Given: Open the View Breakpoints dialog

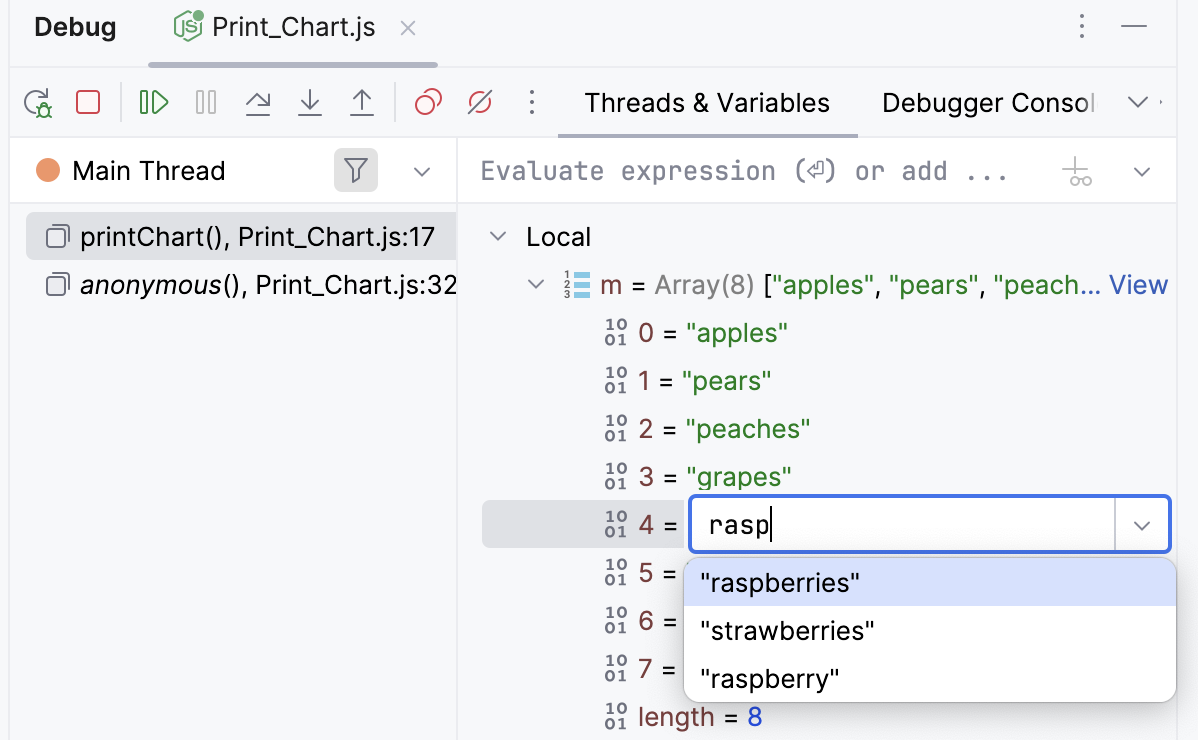Looking at the screenshot, I should (x=428, y=102).
